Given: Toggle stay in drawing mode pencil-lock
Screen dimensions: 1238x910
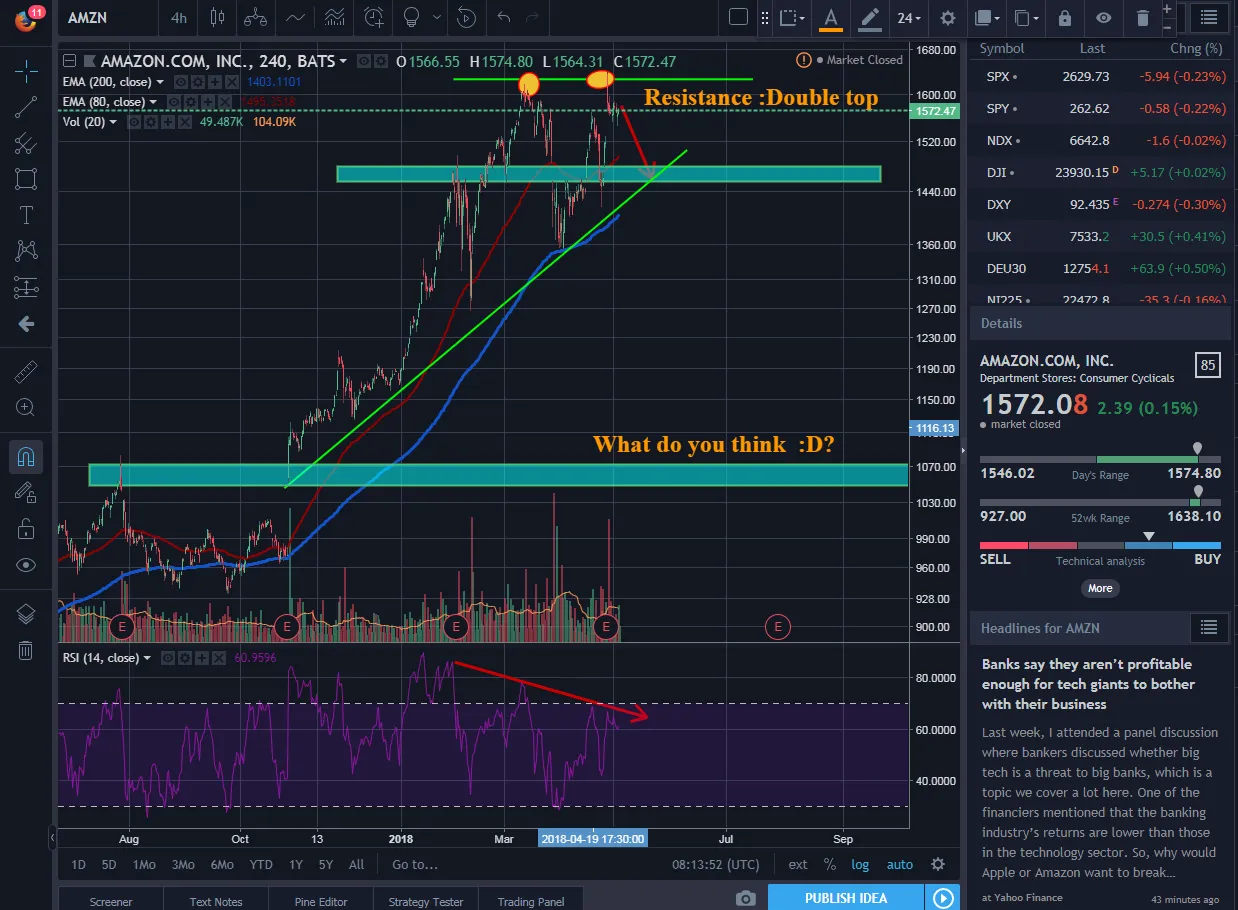Looking at the screenshot, I should click(x=27, y=492).
